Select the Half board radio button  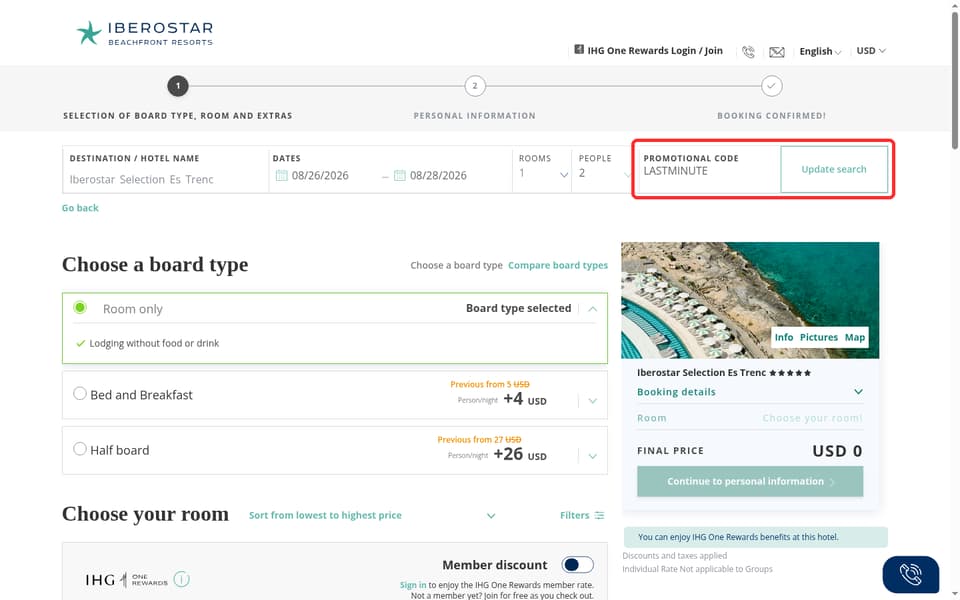coord(80,449)
